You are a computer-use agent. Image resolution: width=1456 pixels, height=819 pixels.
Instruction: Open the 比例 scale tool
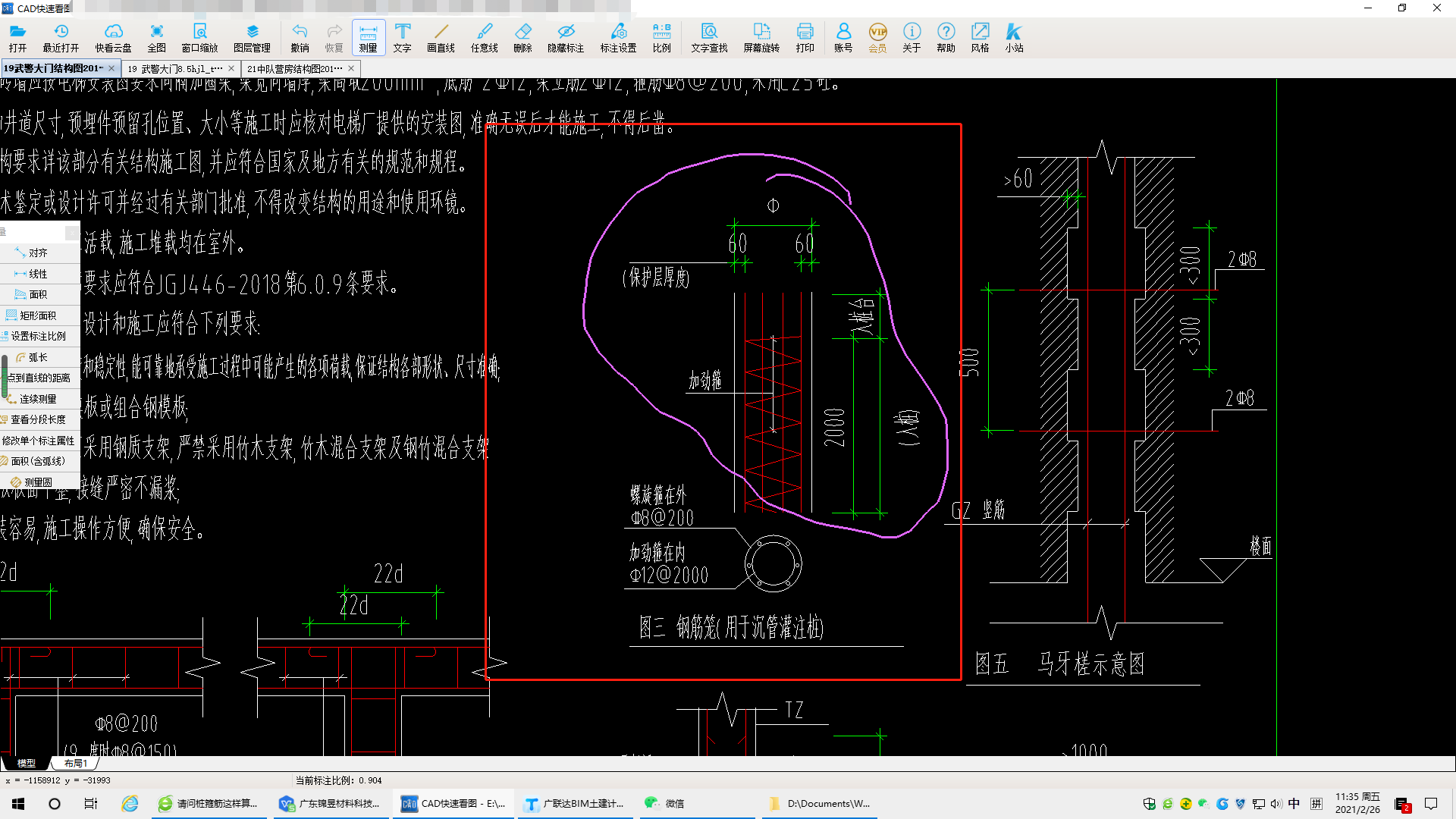click(661, 37)
